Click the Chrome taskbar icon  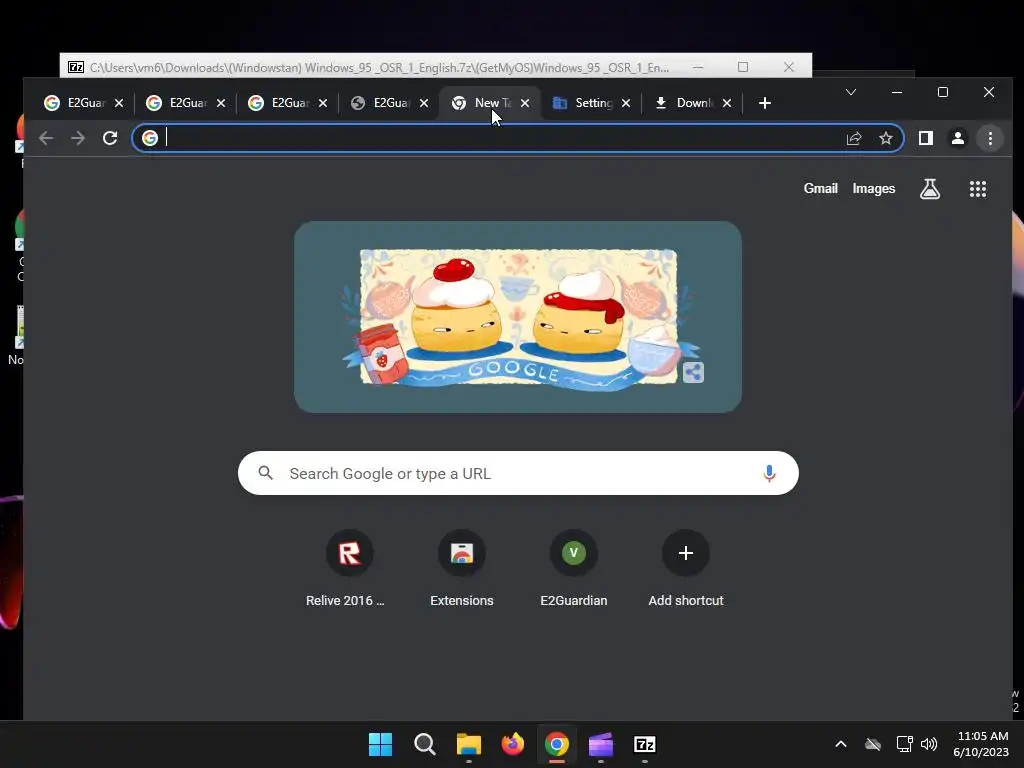(556, 744)
